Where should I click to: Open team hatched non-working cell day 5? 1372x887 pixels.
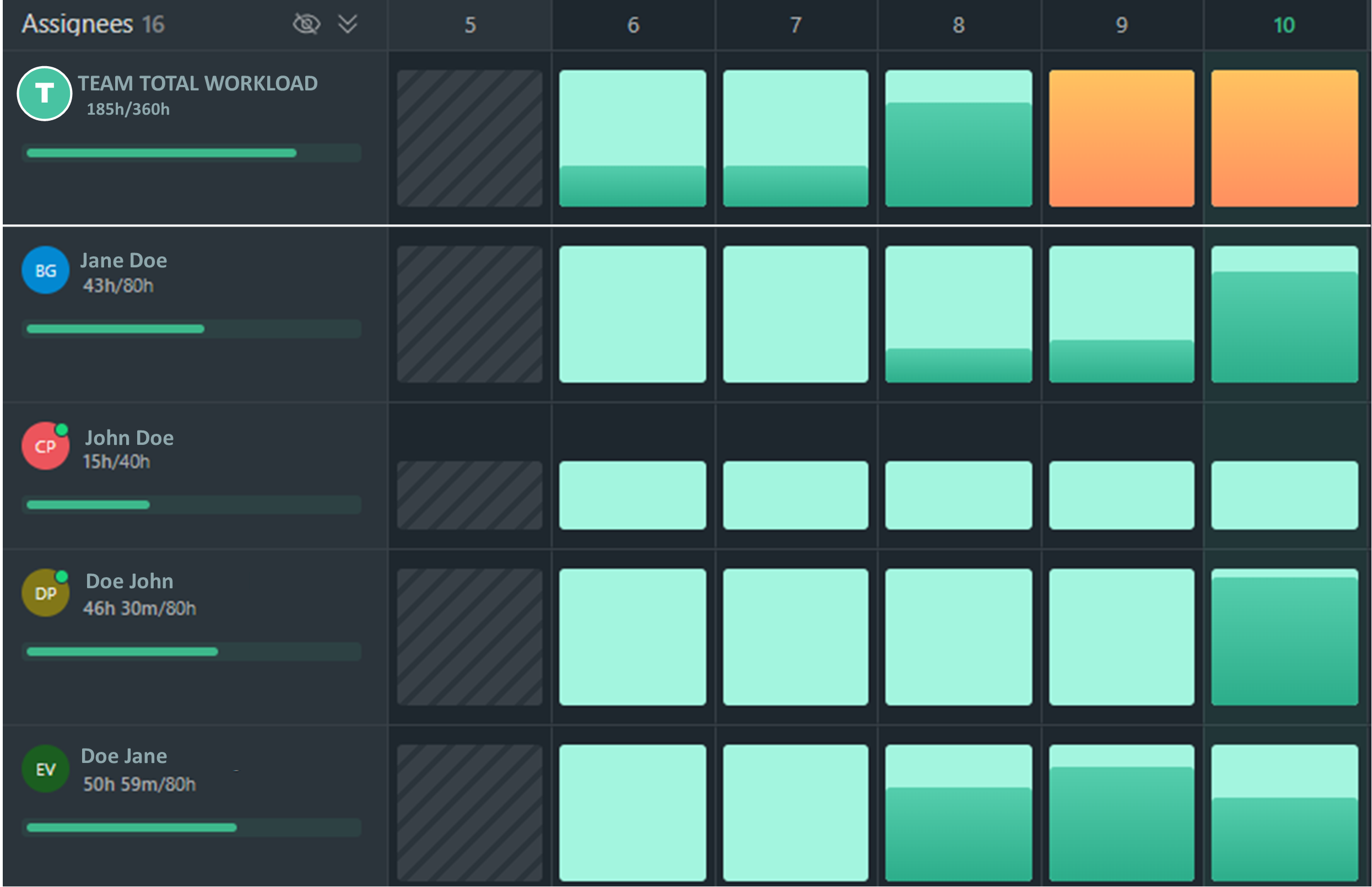coord(470,138)
